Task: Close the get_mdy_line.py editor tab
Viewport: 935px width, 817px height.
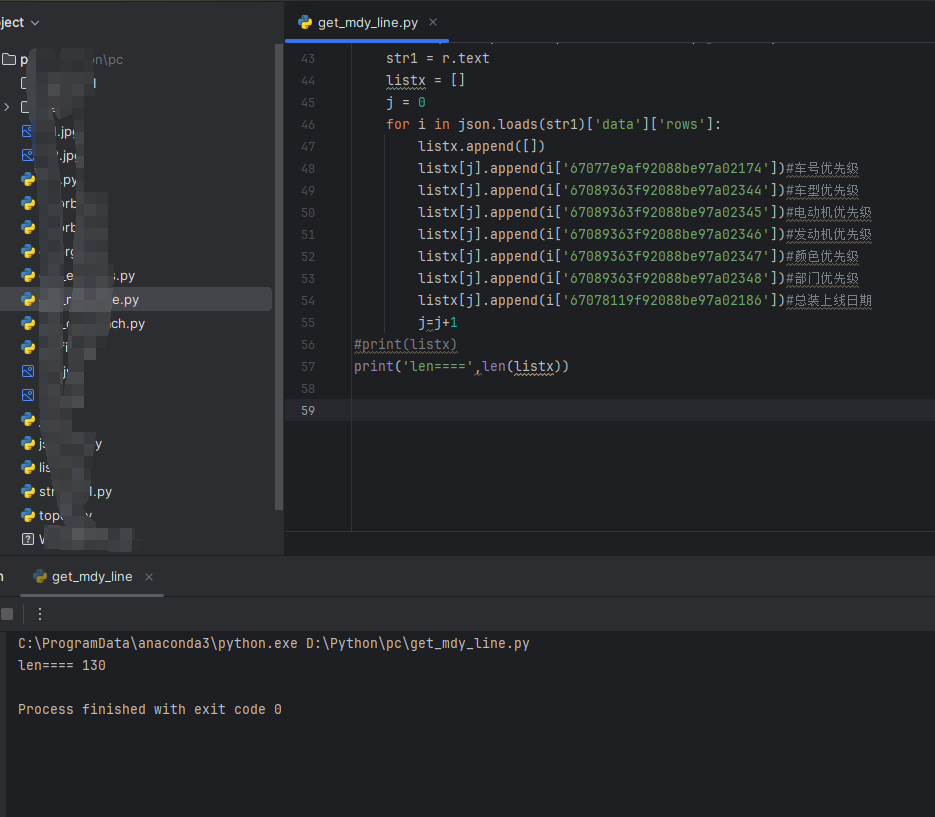Action: coord(432,22)
